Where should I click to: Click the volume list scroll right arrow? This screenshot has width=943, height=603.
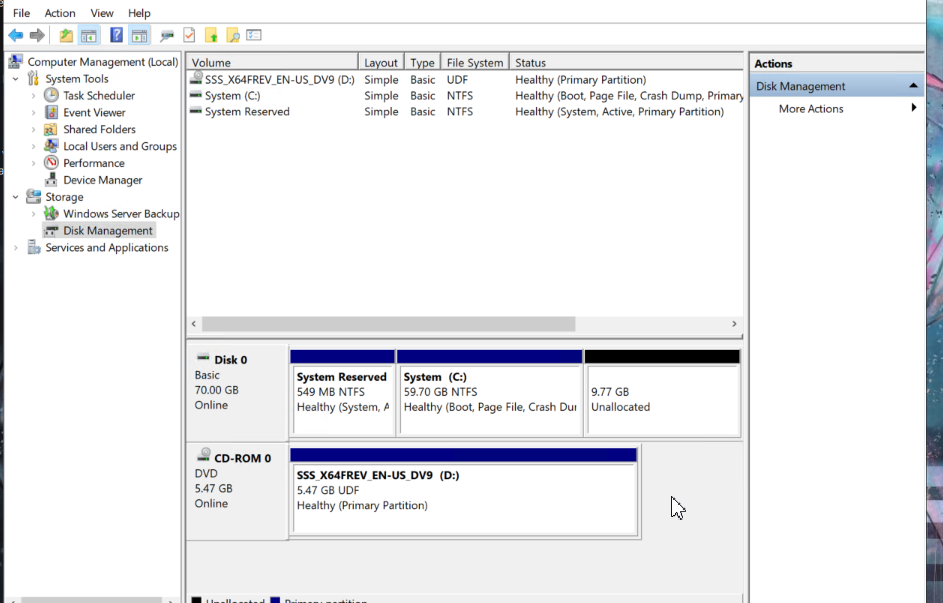[734, 323]
